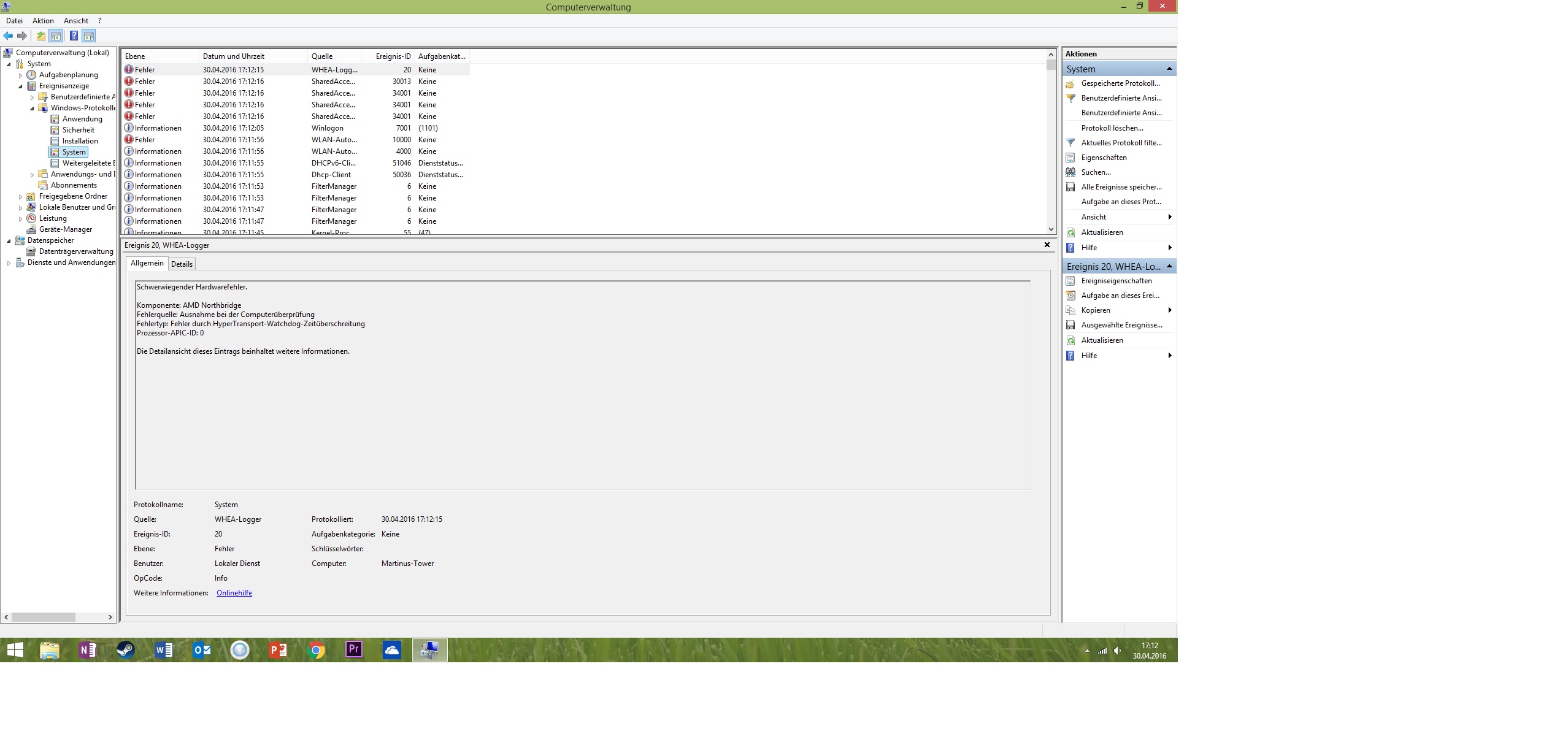Collapse the Windows-Protokolle tree node

coord(32,108)
